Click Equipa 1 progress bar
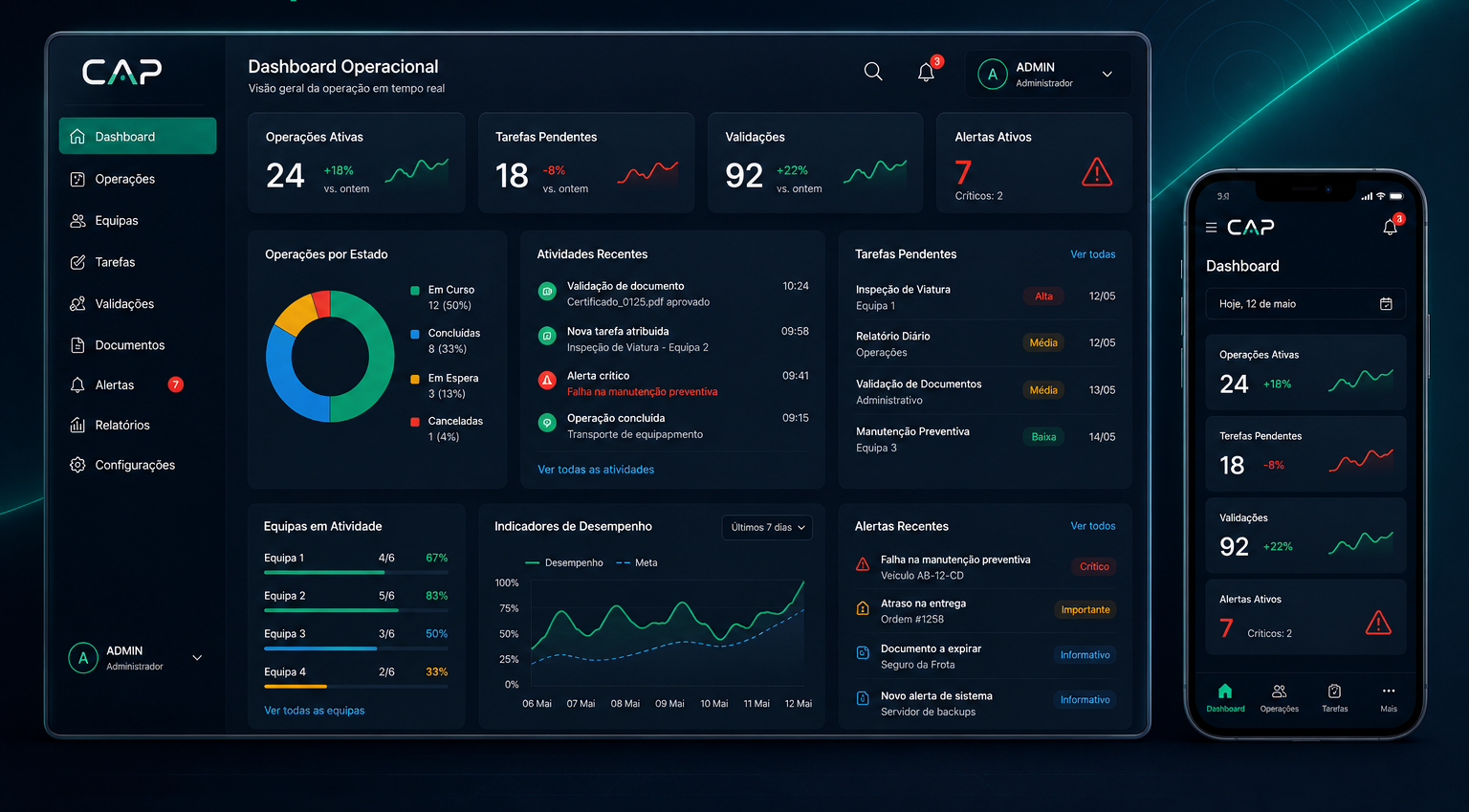 tap(356, 572)
